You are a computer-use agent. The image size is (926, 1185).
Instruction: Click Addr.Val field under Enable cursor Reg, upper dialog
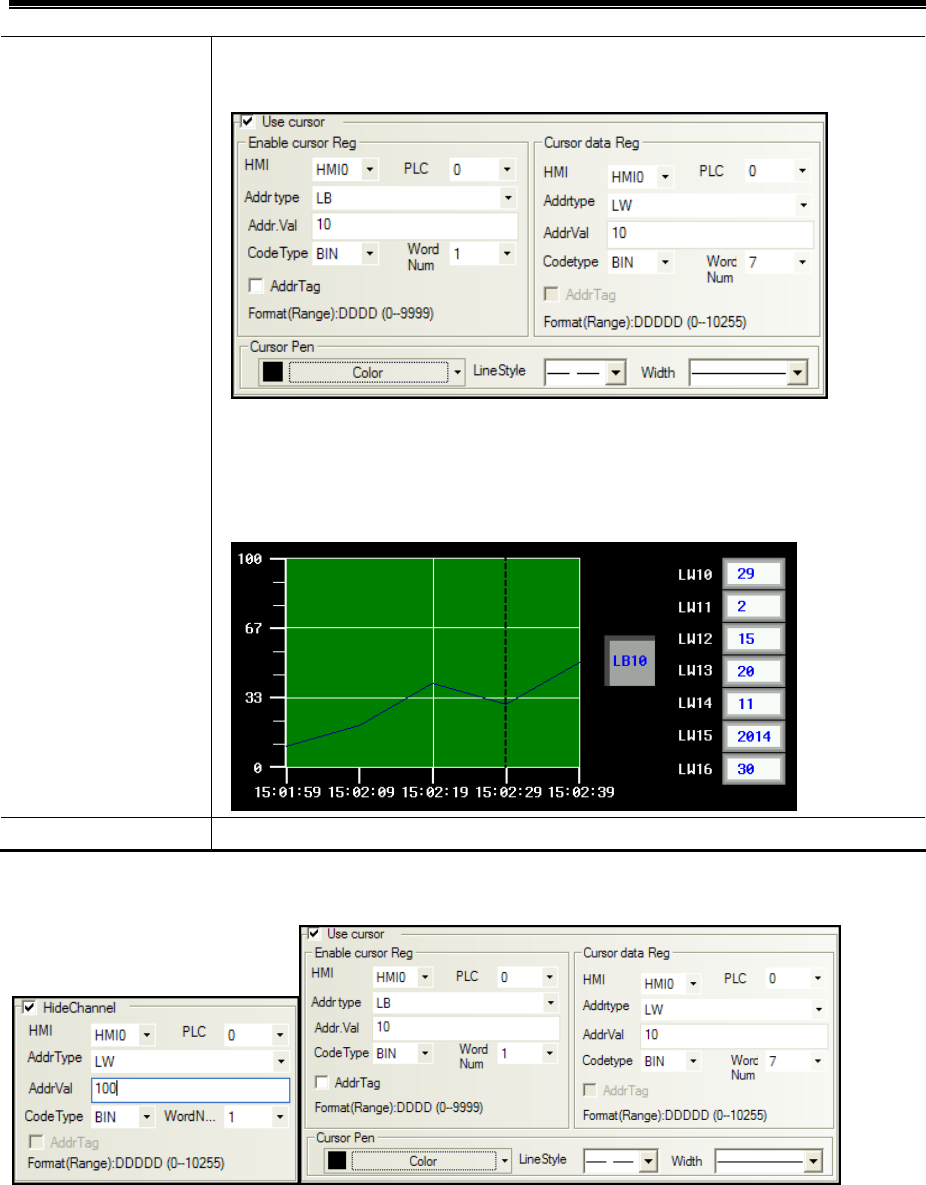414,224
